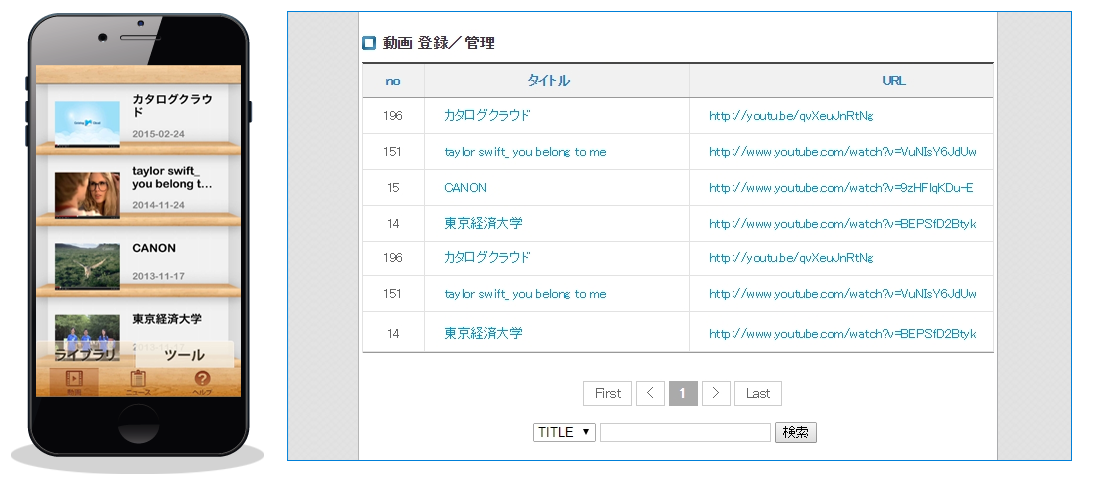Open first 東京経済大学 title link
This screenshot has height=485, width=1100.
pos(483,224)
